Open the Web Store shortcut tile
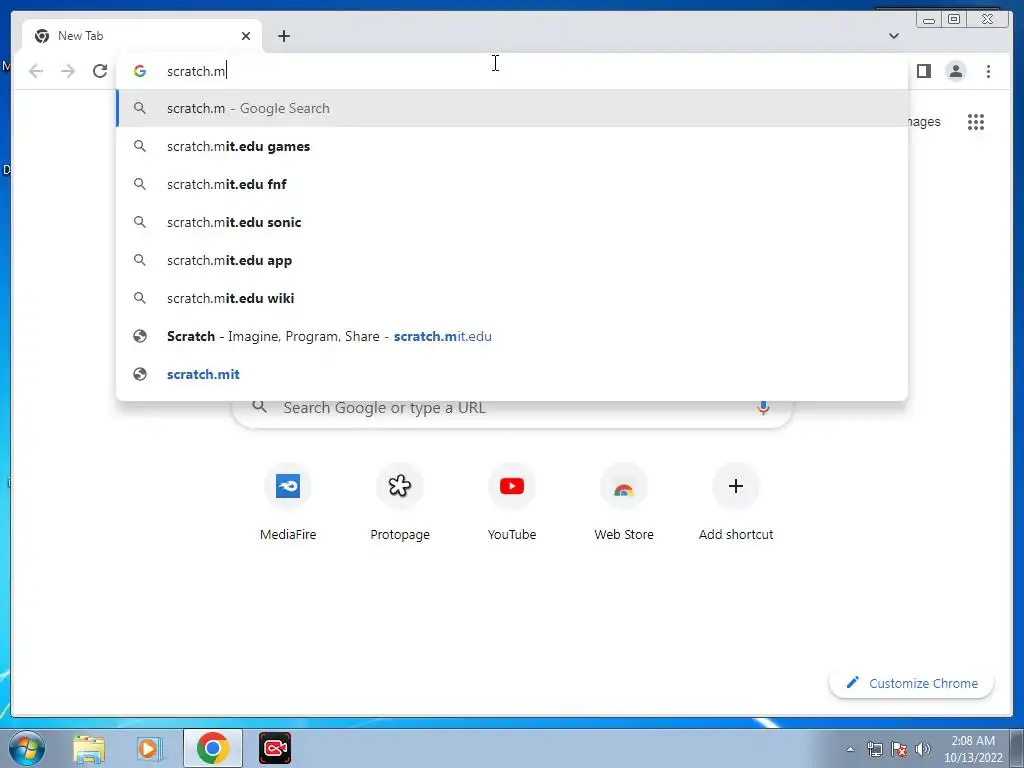The image size is (1024, 768). click(624, 504)
